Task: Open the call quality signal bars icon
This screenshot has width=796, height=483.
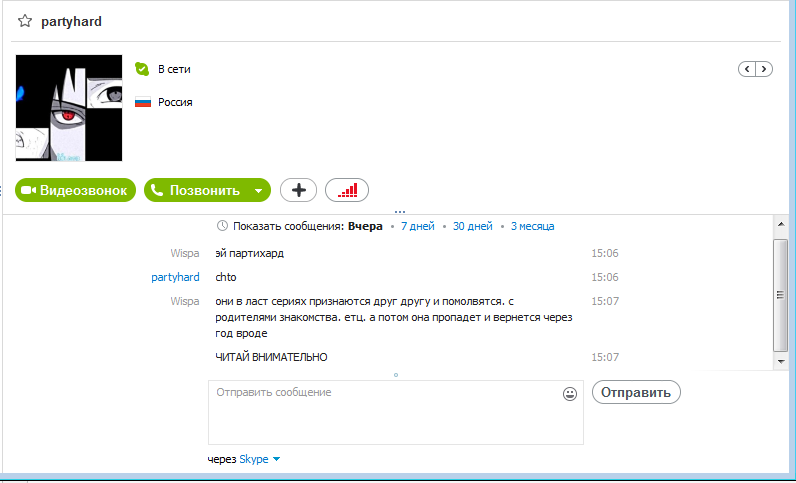Action: click(347, 190)
